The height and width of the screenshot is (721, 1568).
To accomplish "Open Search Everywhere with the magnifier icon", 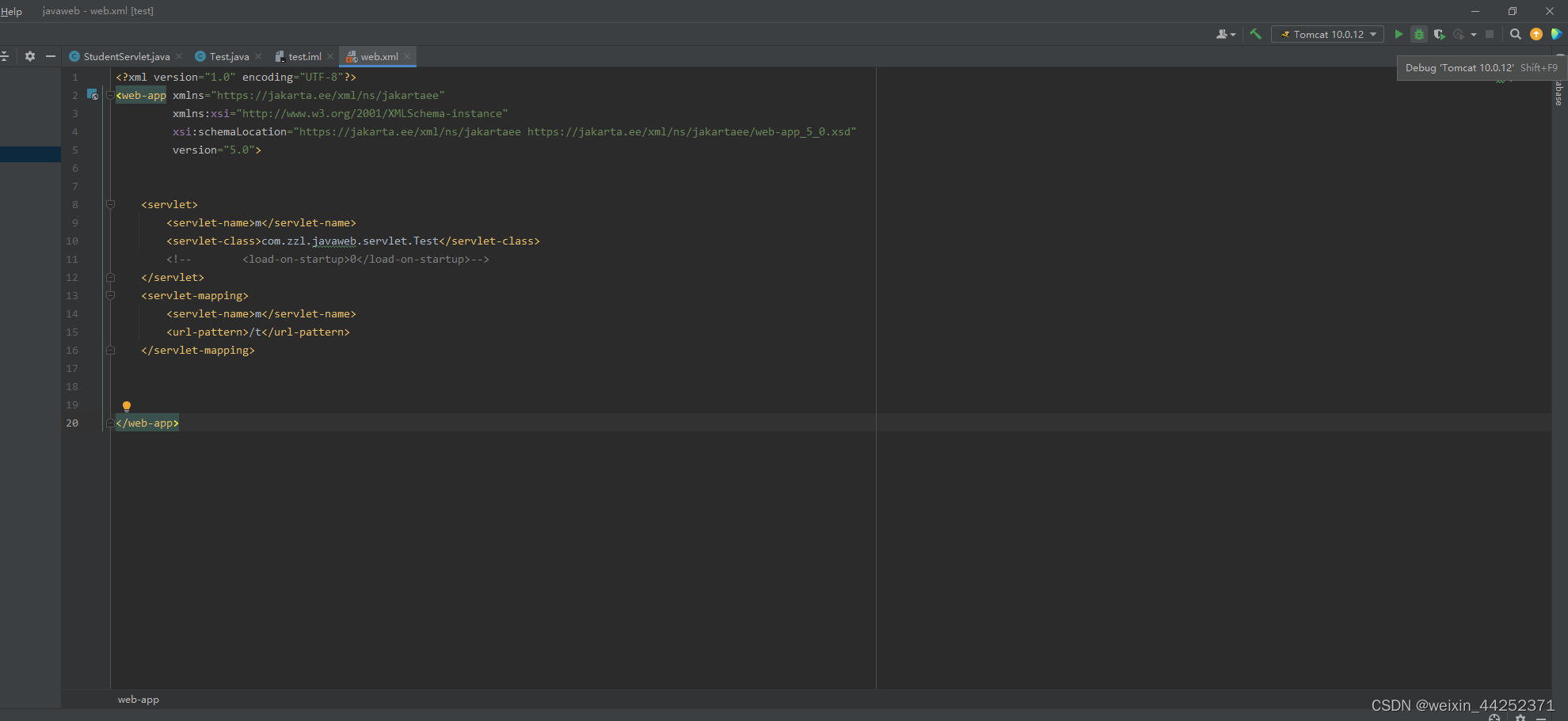I will 1515,34.
